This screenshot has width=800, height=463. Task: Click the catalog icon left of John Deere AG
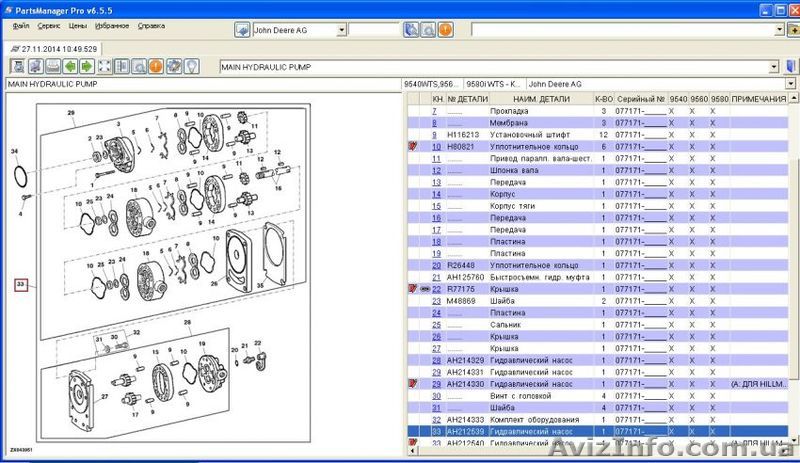[242, 29]
